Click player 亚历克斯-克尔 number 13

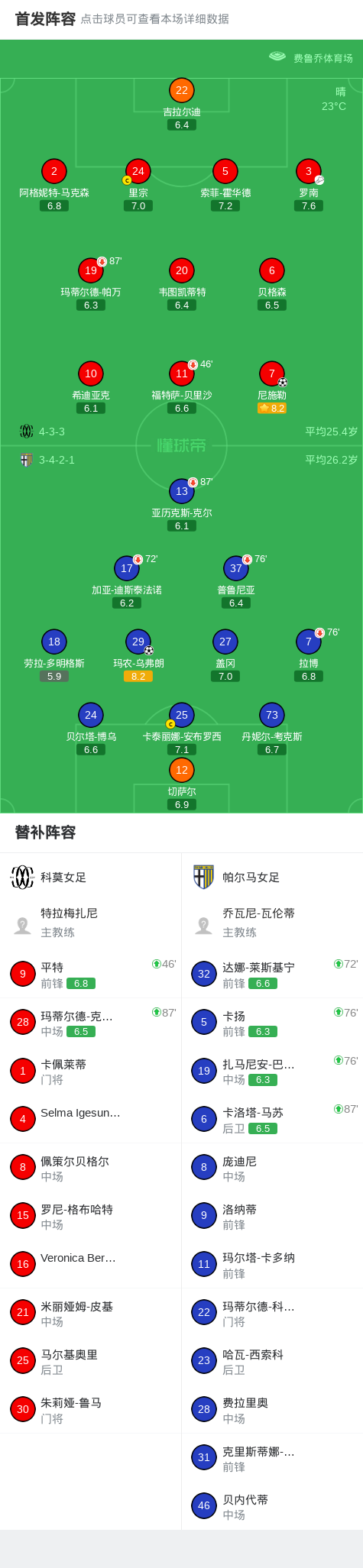[x=182, y=491]
